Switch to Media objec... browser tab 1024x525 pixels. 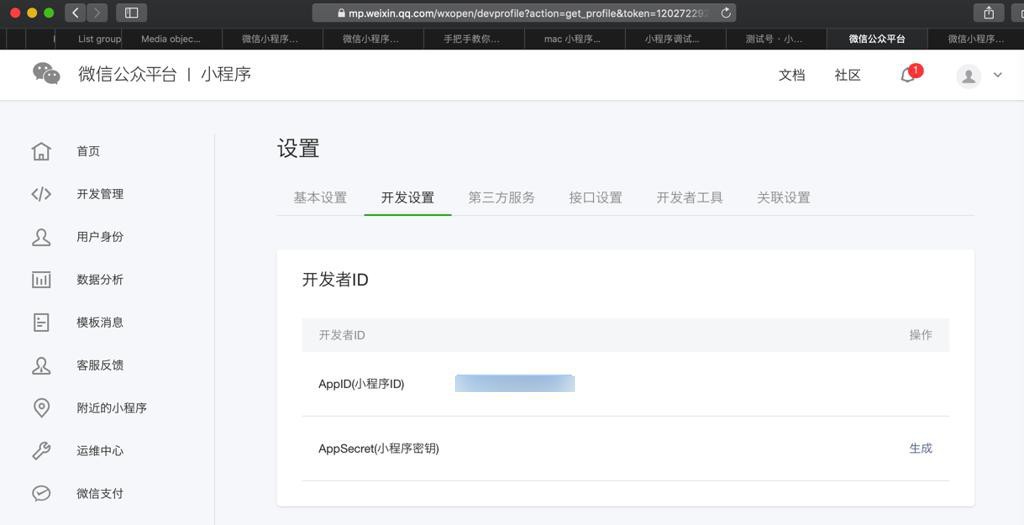tap(171, 39)
